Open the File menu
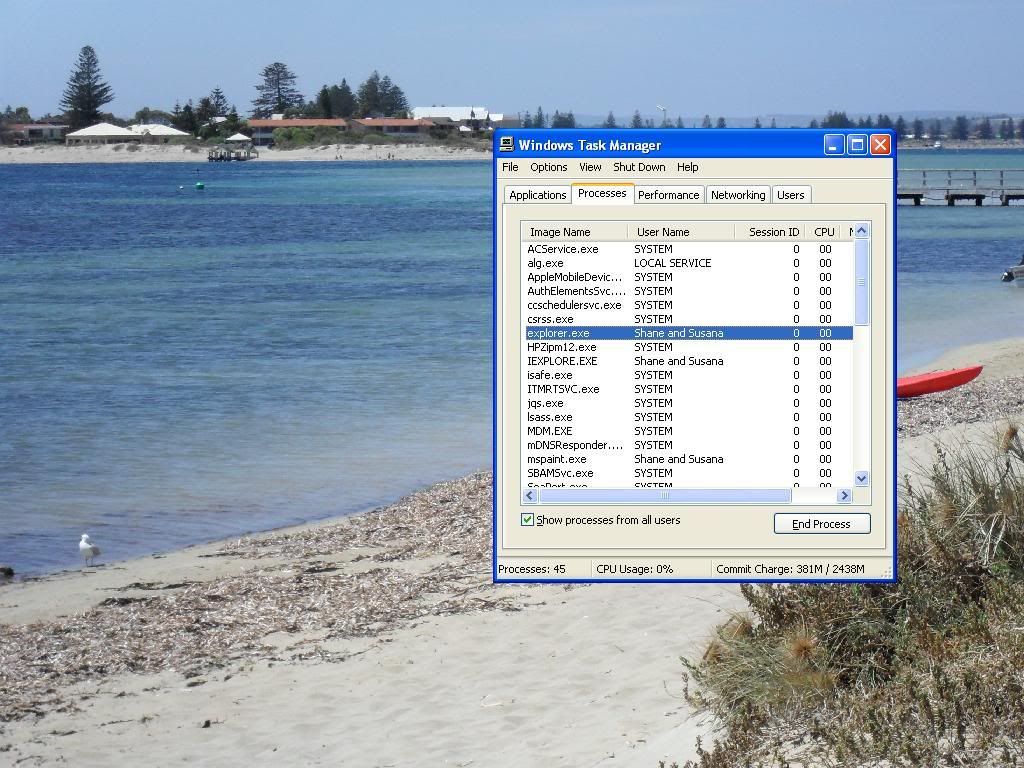This screenshot has height=768, width=1024. click(x=510, y=167)
